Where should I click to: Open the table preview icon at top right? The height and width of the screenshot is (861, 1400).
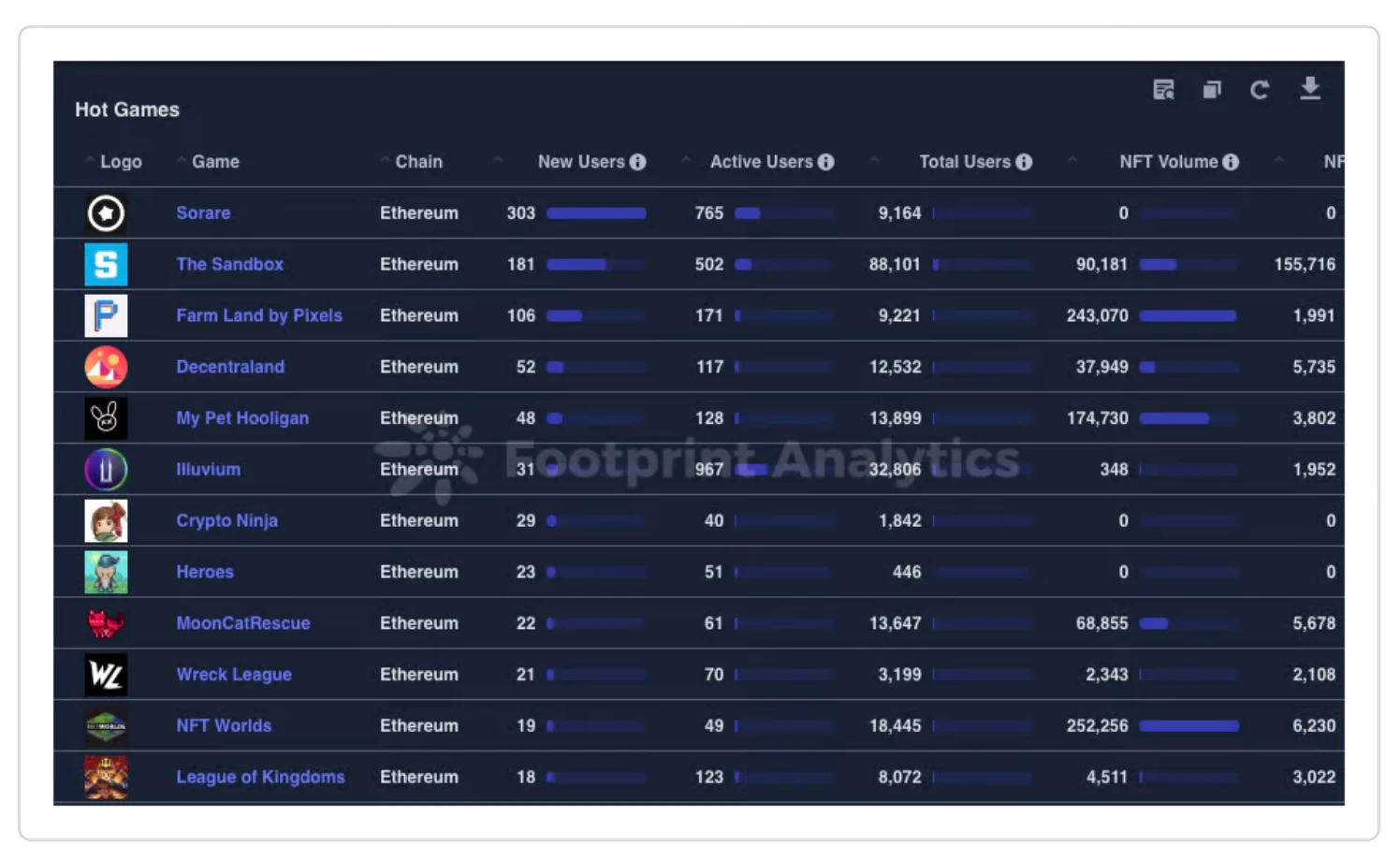point(1163,90)
